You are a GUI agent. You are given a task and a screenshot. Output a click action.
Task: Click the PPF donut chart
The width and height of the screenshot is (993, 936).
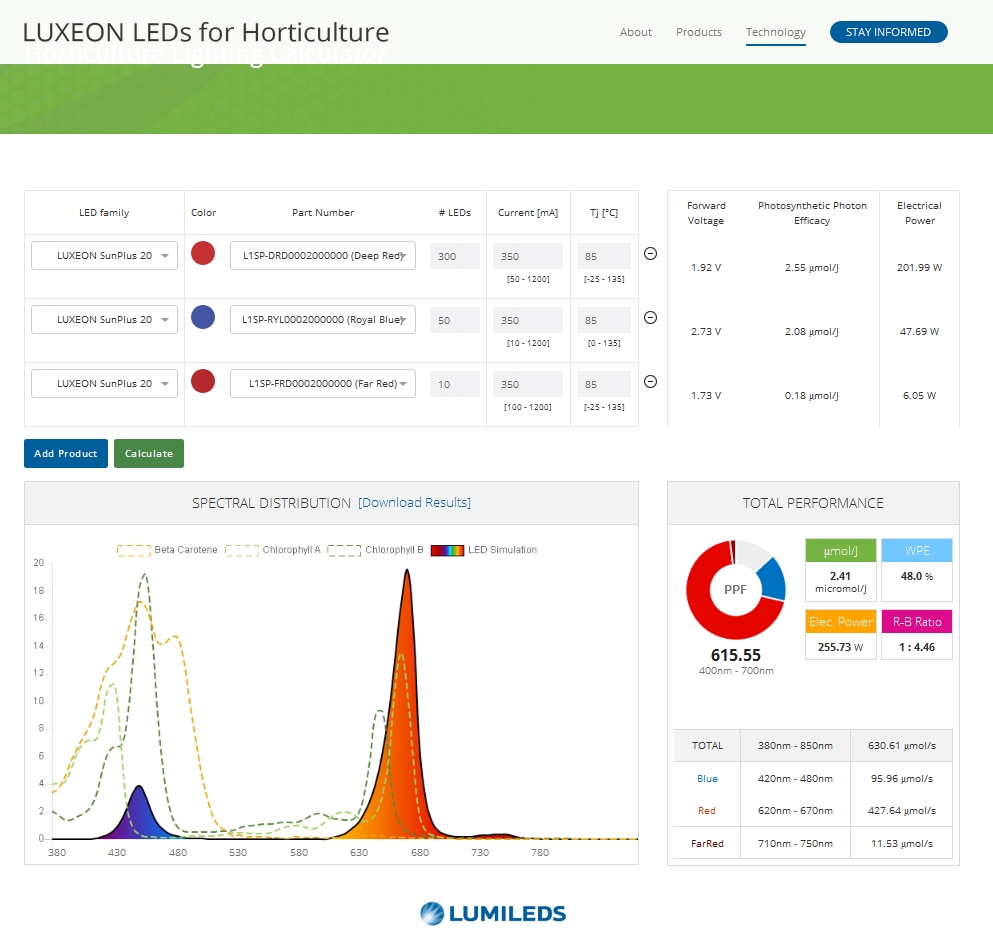click(735, 590)
